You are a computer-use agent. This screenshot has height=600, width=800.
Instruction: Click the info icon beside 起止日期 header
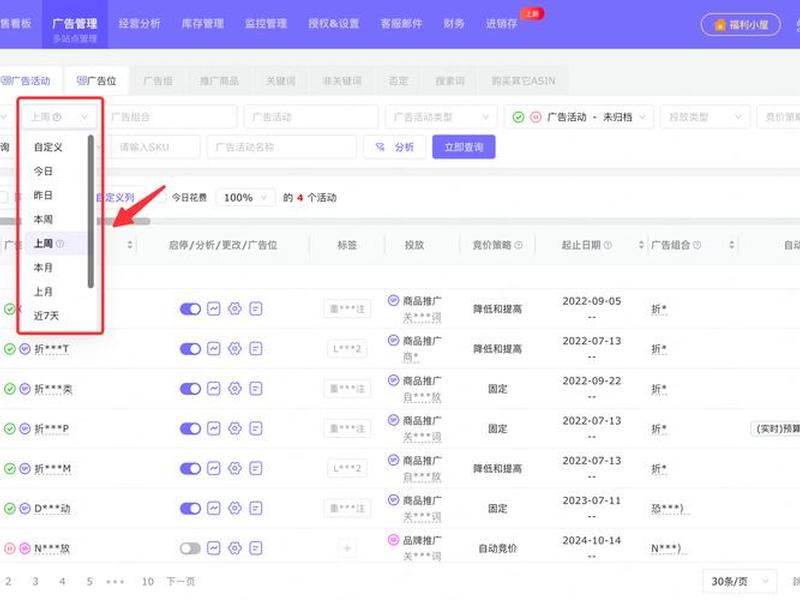tap(608, 245)
